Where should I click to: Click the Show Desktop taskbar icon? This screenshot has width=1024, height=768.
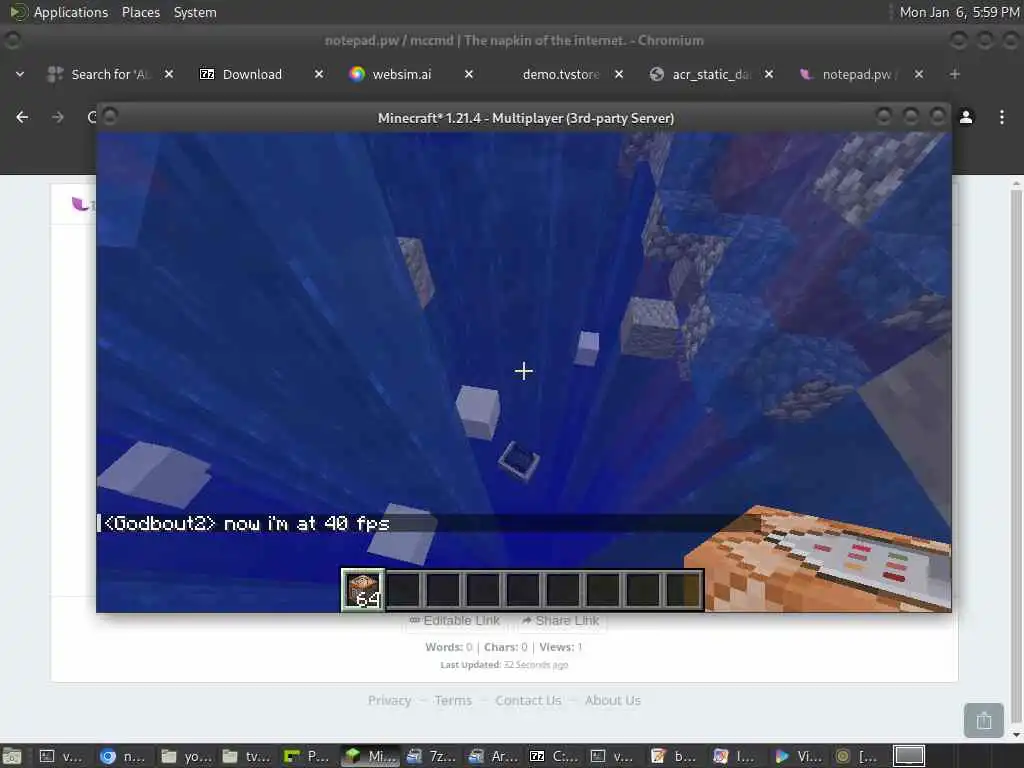tap(12, 756)
